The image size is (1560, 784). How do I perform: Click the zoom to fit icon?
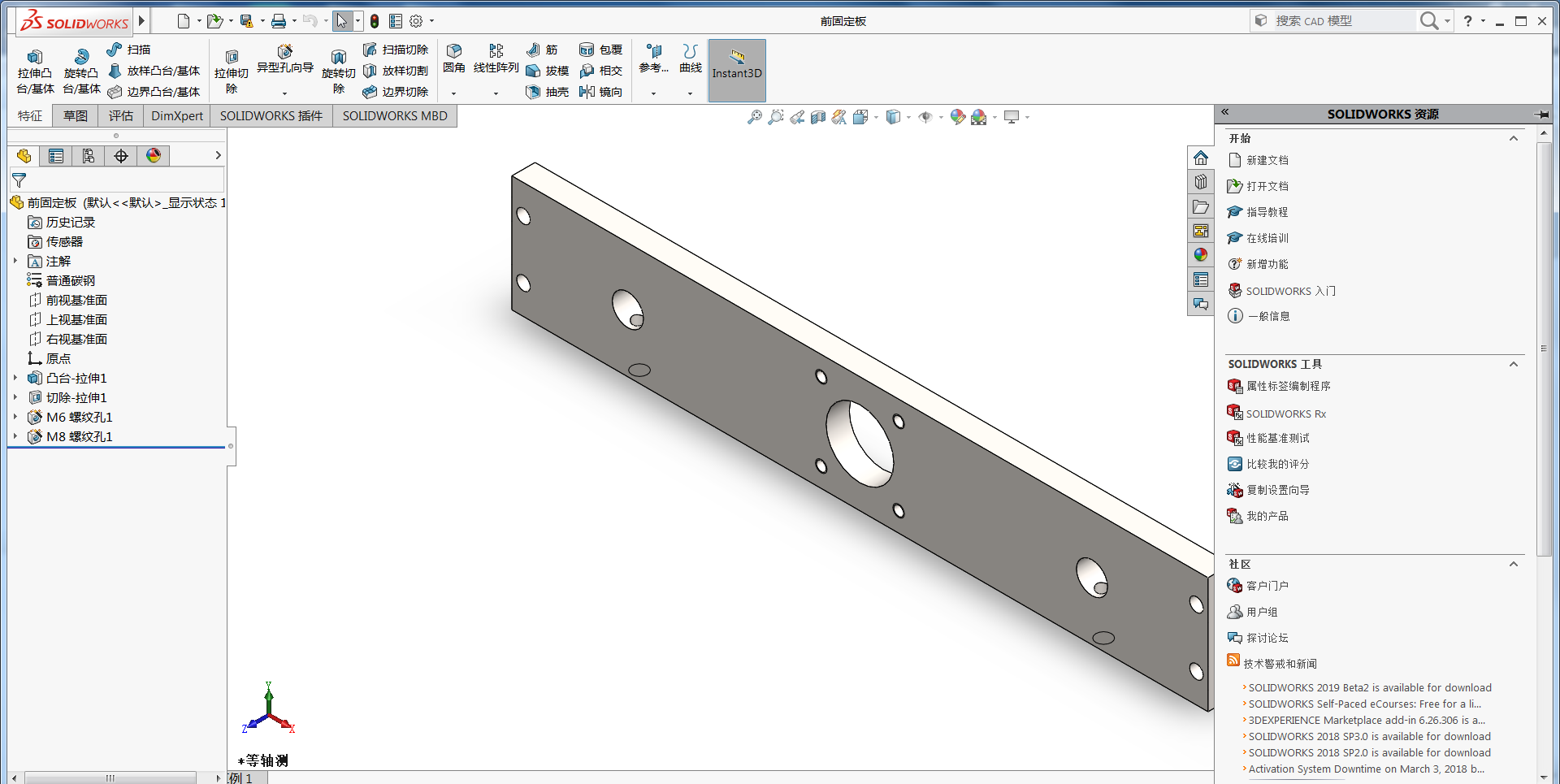pos(756,117)
